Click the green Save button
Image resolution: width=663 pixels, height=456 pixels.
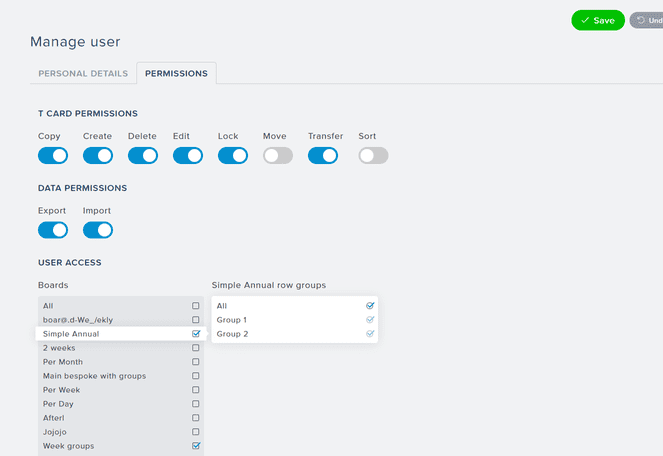[597, 20]
